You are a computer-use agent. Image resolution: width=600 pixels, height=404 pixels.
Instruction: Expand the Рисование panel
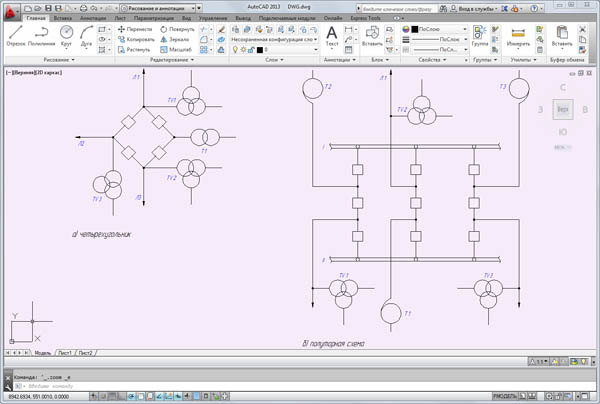(56, 60)
